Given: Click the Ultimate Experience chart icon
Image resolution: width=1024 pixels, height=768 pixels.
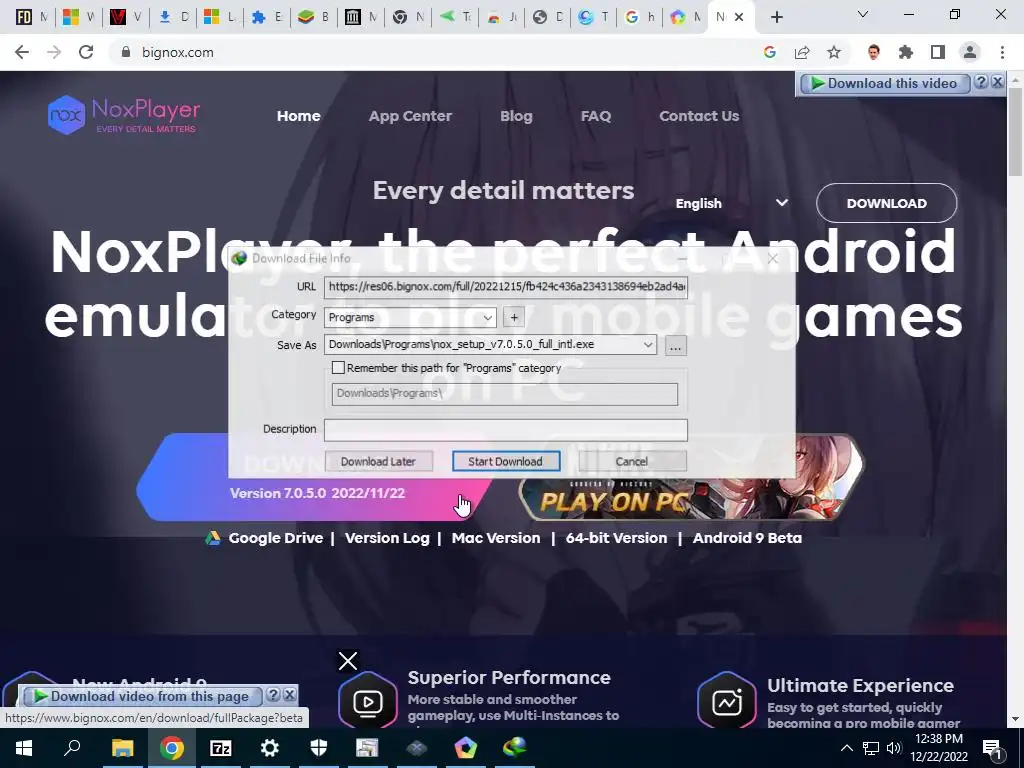Looking at the screenshot, I should (x=727, y=702).
